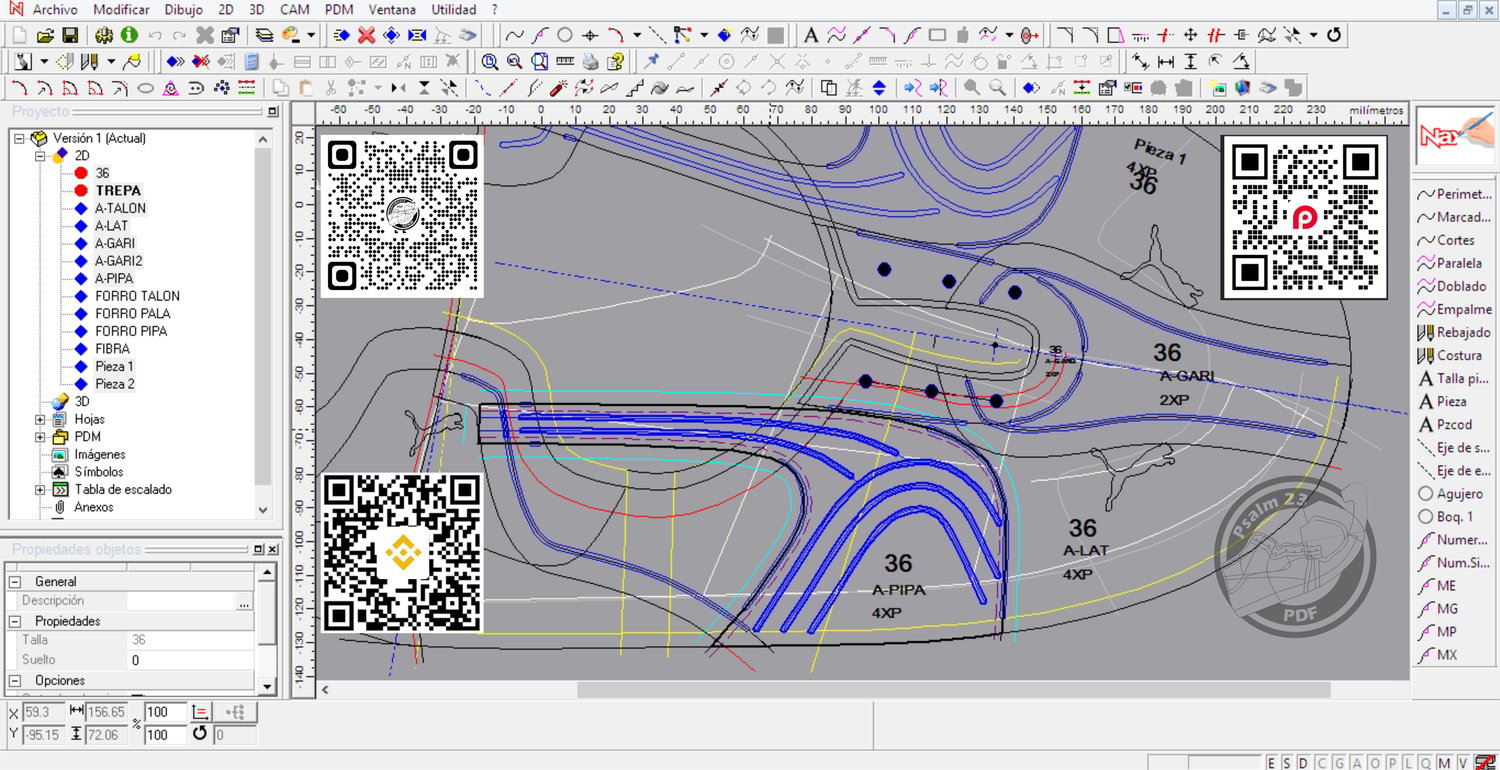Select the A-PIPA piece in the tree
1500x770 pixels.
(114, 278)
